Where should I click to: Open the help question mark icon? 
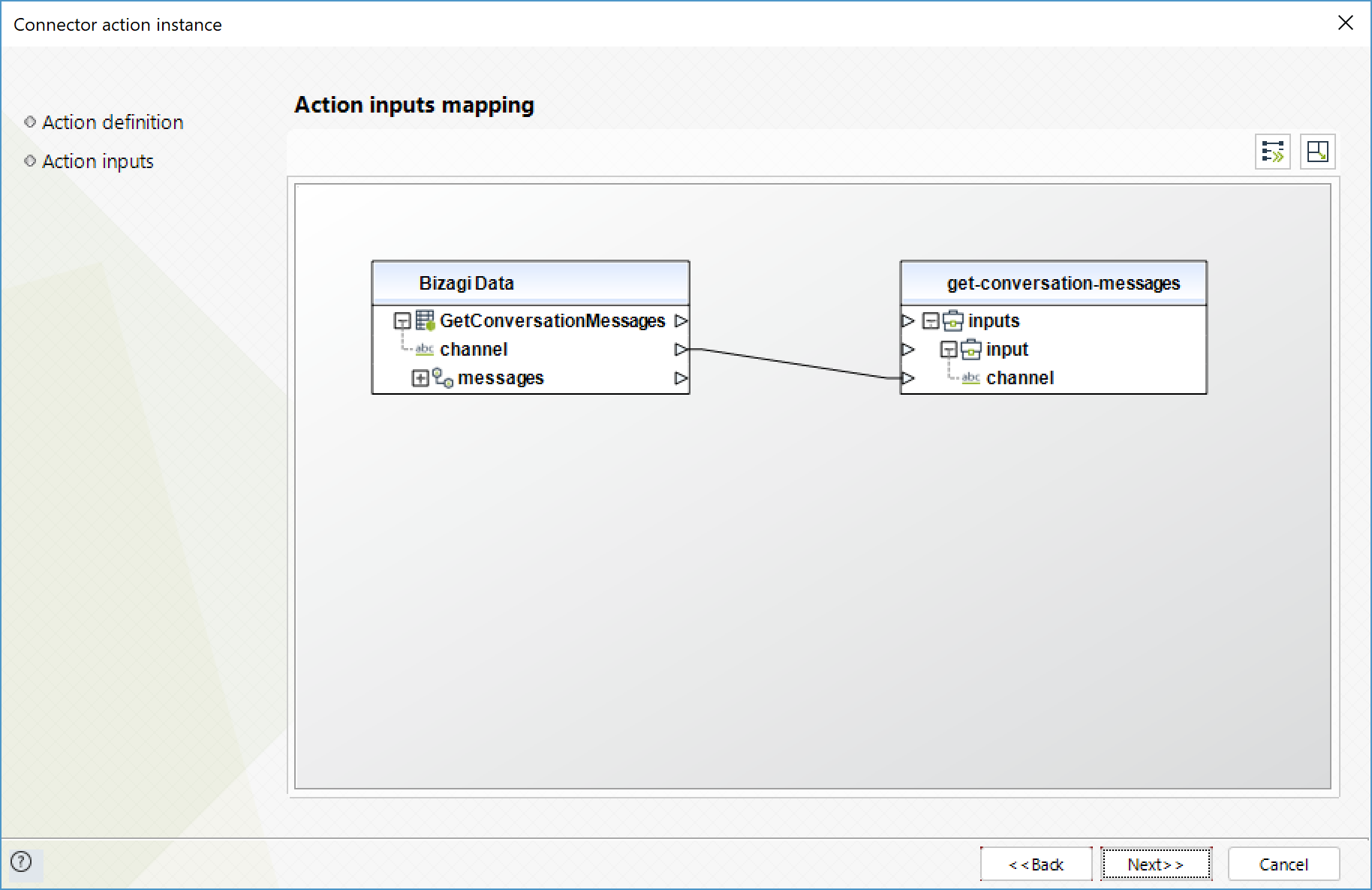point(22,861)
